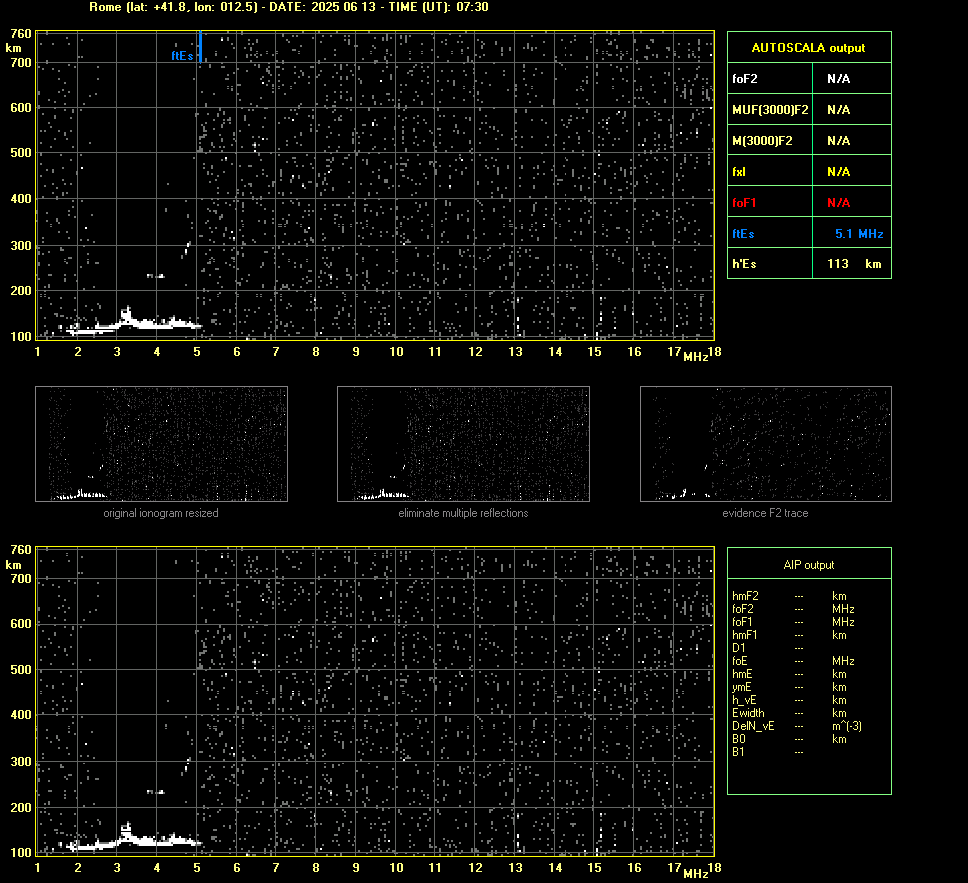Select h_vE entry in AIP output
968x883 pixels.
point(744,700)
